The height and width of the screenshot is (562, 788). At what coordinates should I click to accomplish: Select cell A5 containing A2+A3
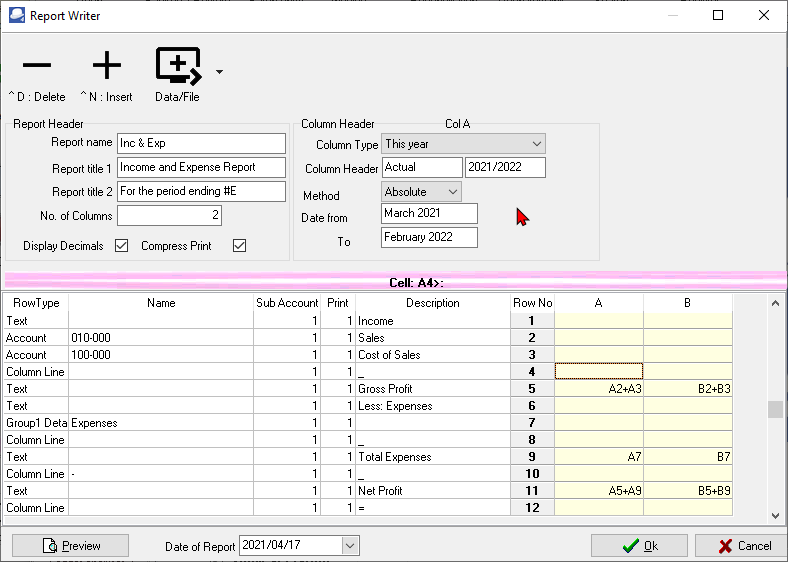(x=599, y=389)
